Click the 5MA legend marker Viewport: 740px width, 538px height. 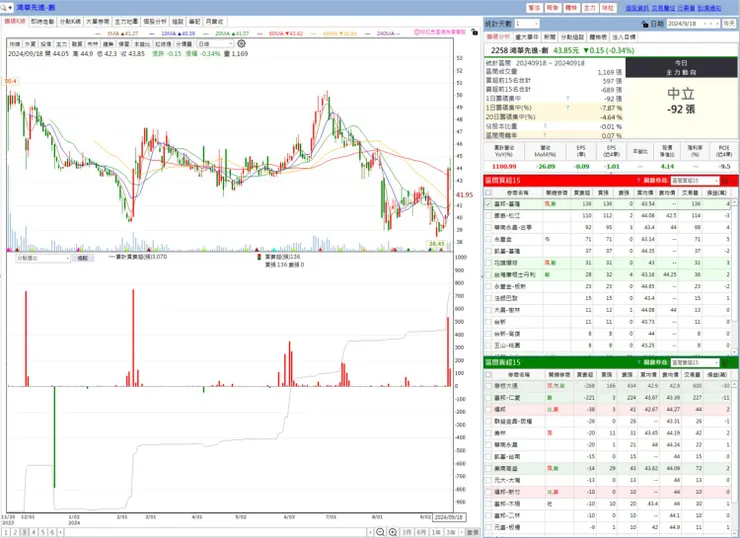coord(98,34)
